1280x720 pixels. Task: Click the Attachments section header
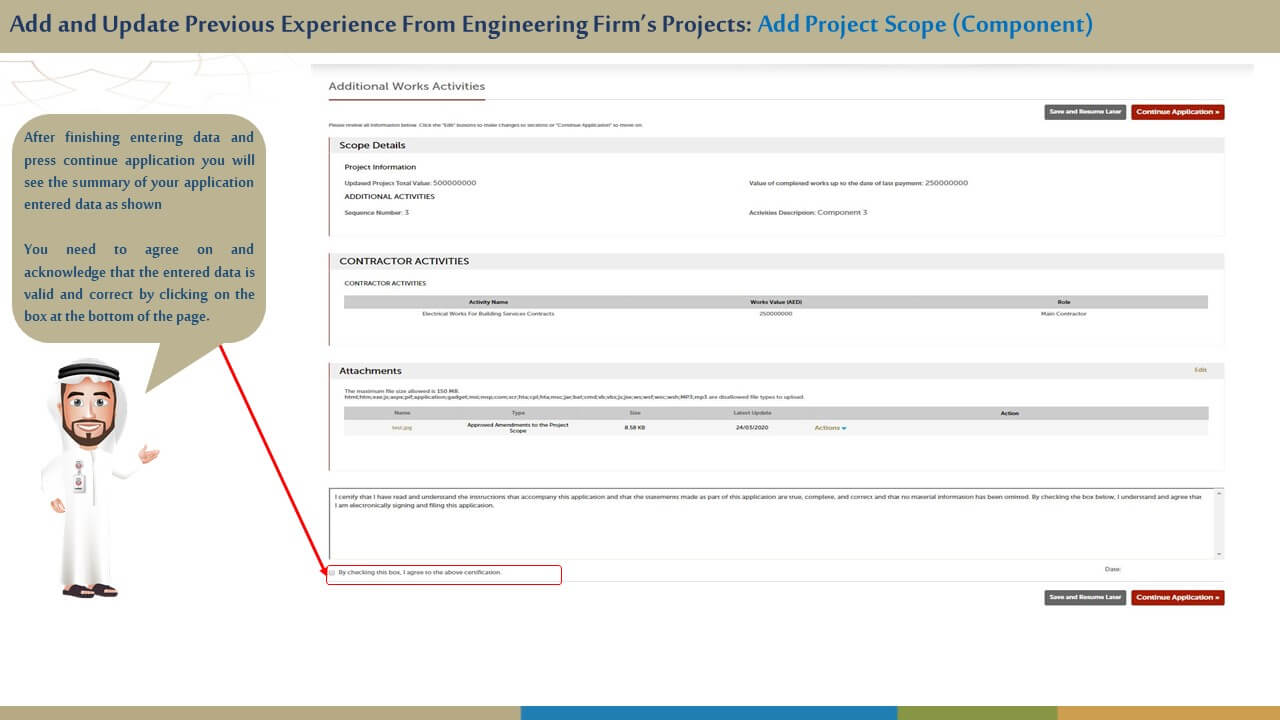pyautogui.click(x=370, y=371)
